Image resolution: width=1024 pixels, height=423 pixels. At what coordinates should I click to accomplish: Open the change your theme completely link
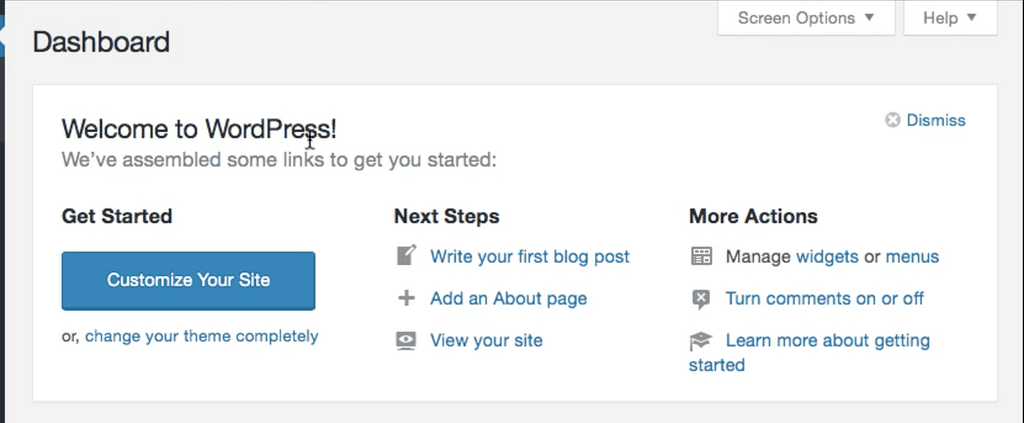tap(202, 336)
